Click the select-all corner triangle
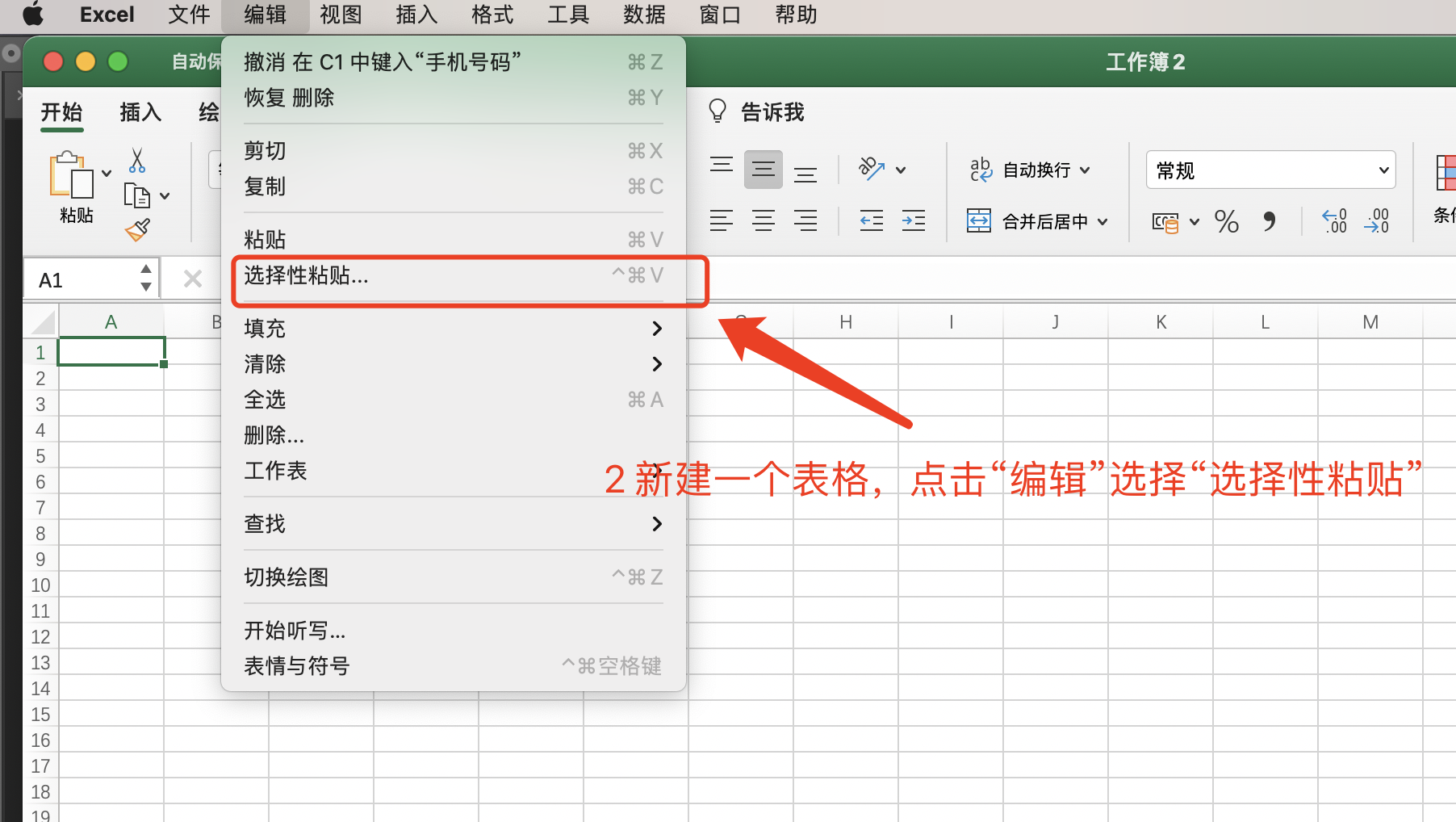1456x822 pixels. [43, 323]
